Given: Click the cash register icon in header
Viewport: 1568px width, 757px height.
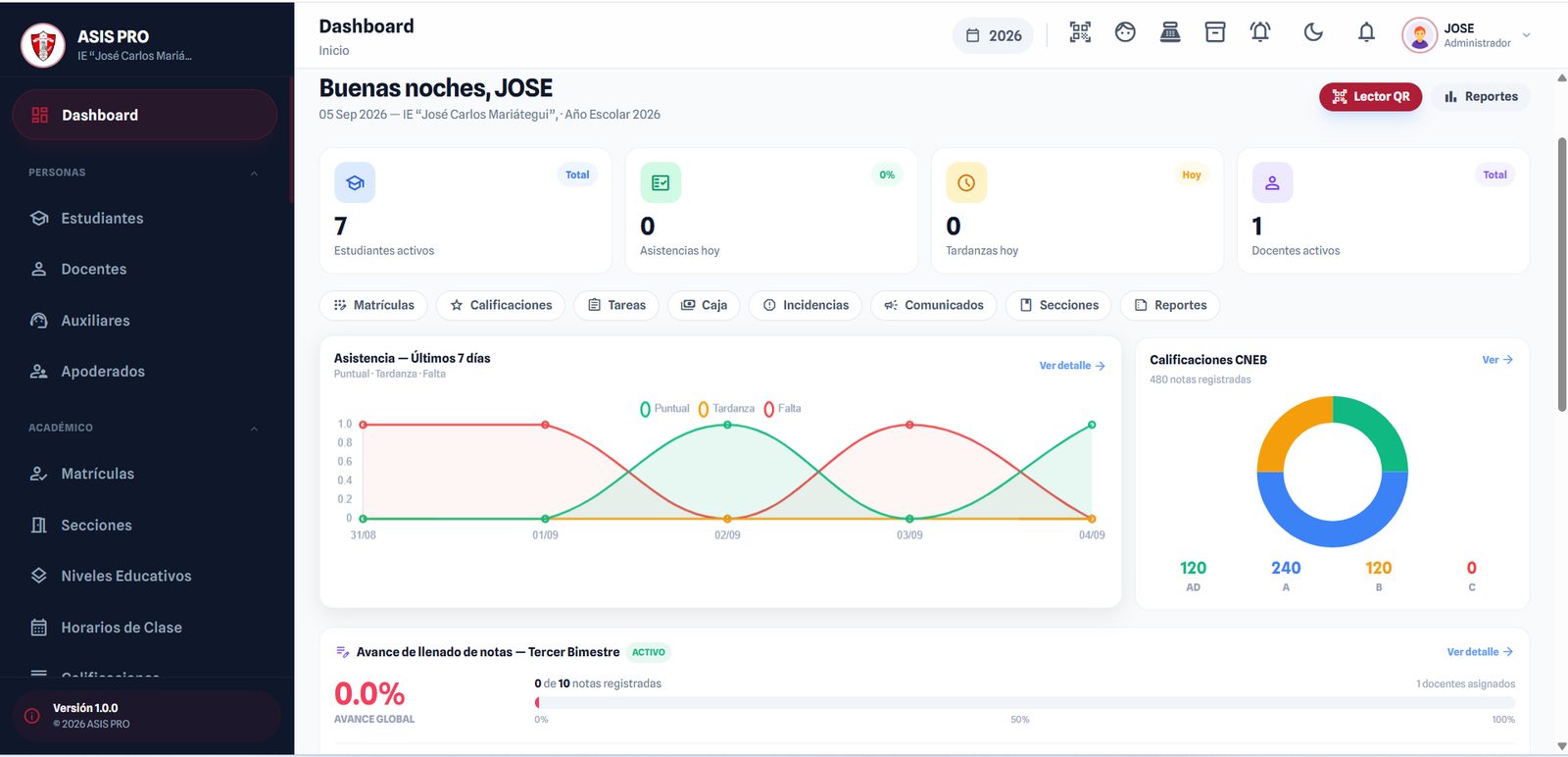Looking at the screenshot, I should click(1170, 32).
